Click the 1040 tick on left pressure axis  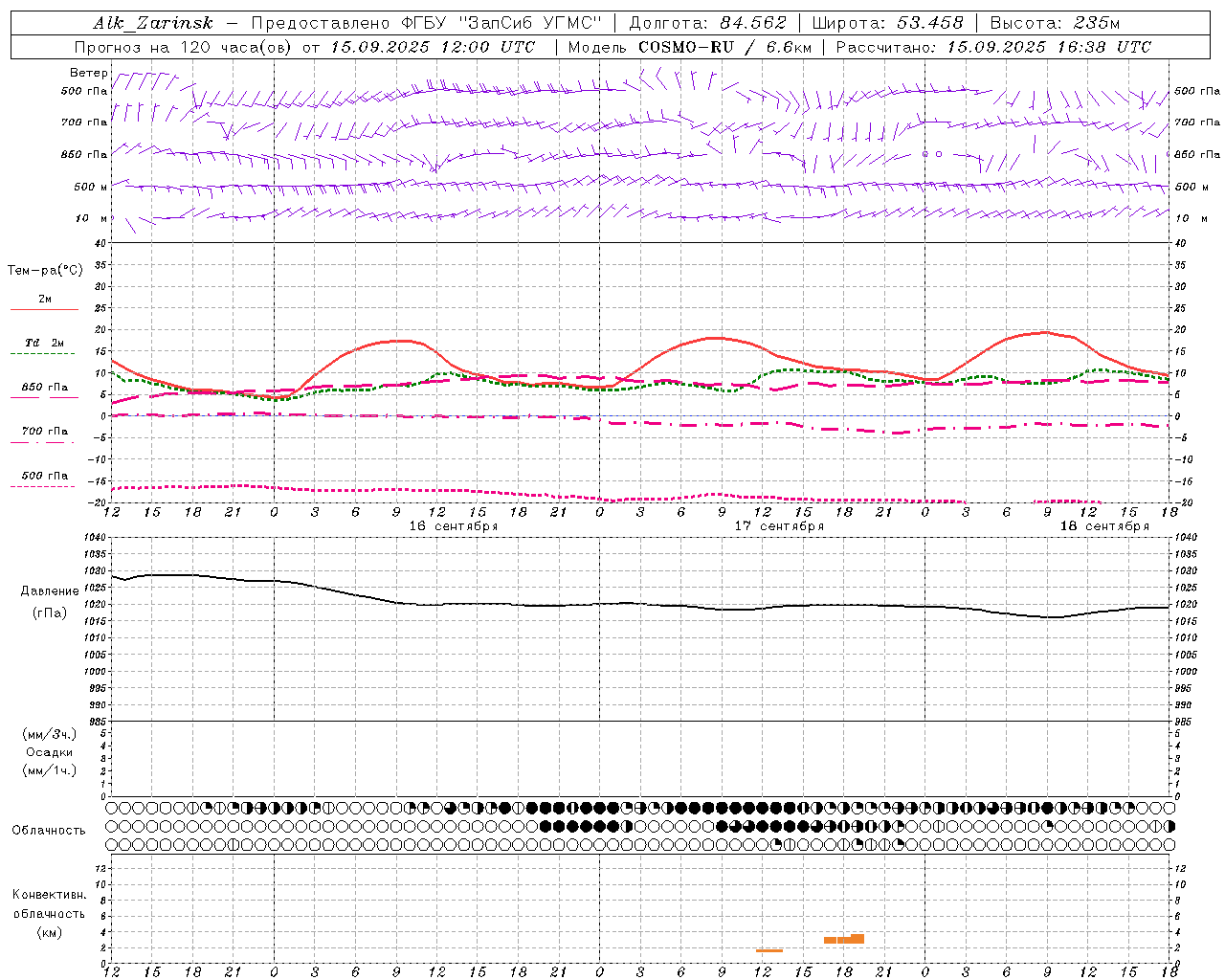point(95,537)
